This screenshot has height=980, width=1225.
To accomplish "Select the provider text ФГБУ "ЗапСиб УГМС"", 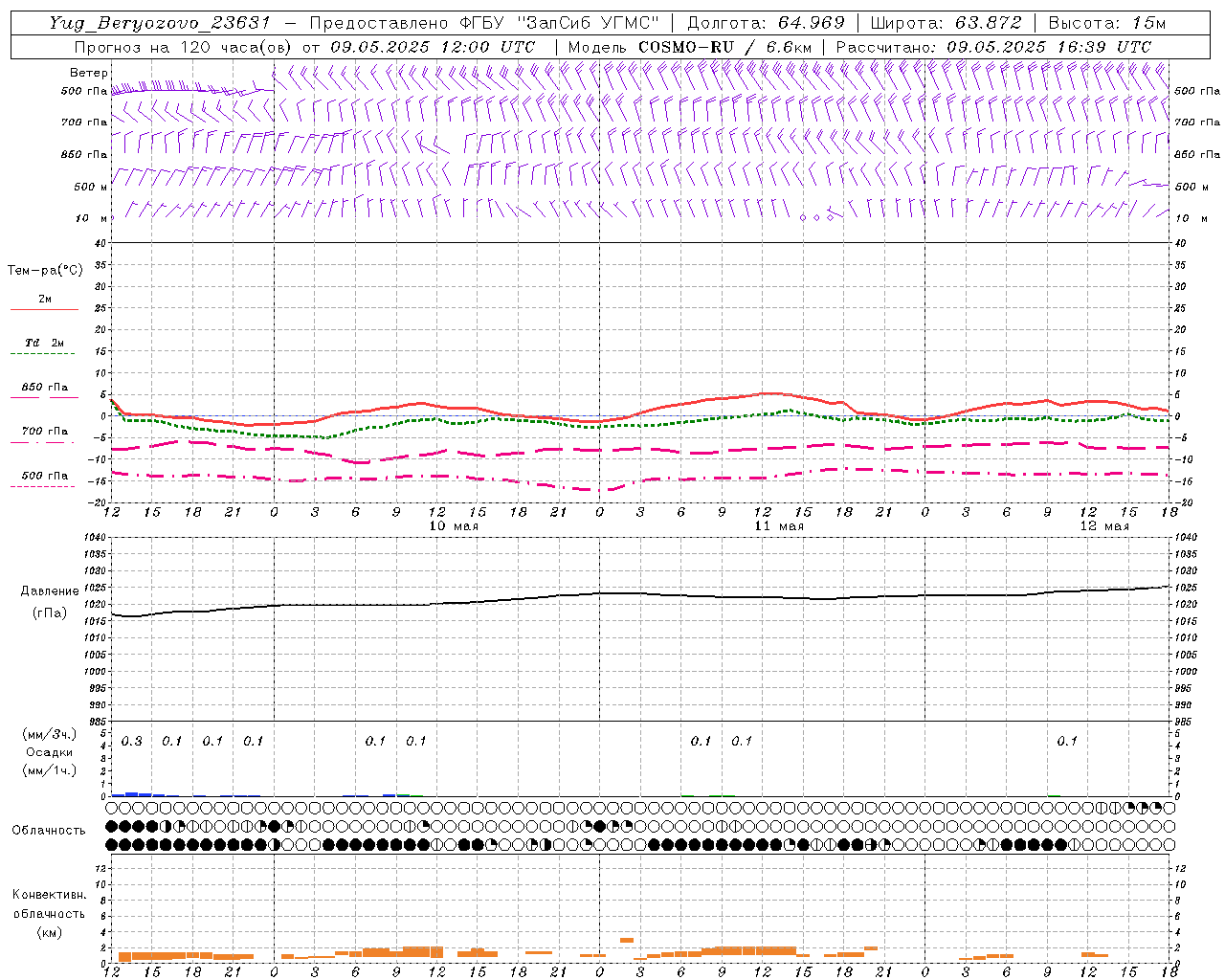I will [x=562, y=23].
